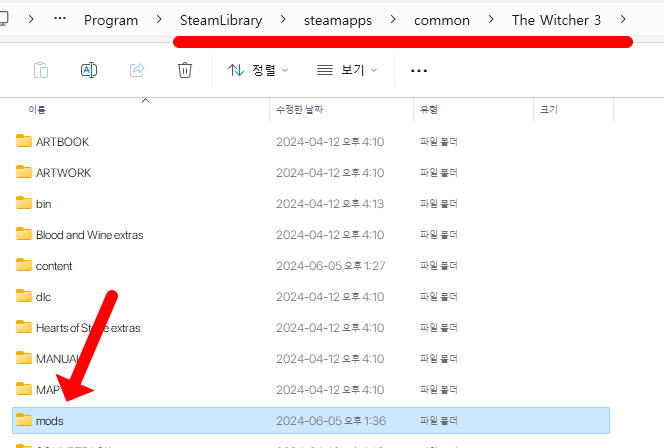Click the Rename icon in toolbar
Image resolution: width=664 pixels, height=448 pixels.
point(89,70)
